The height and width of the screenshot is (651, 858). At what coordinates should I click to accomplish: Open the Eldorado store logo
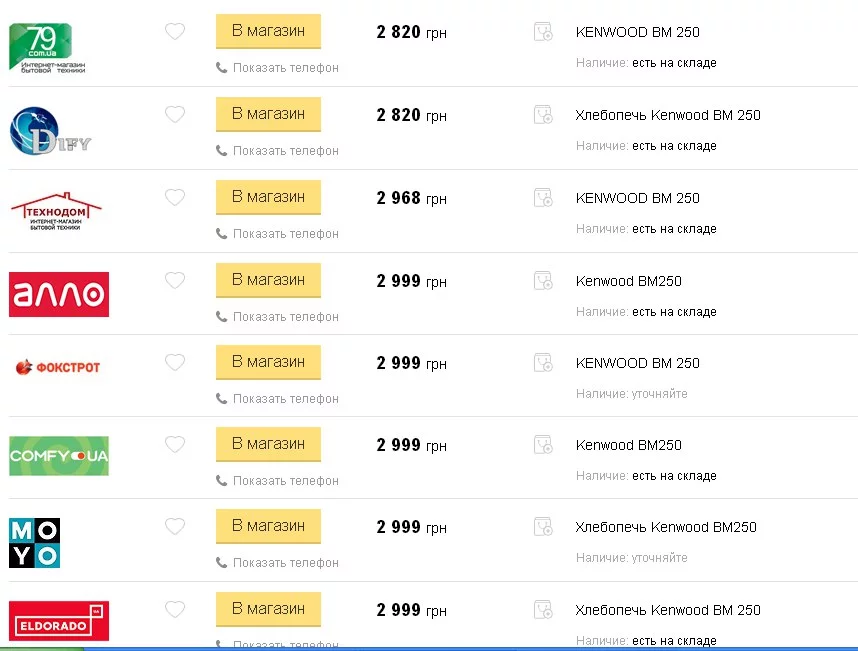point(59,620)
